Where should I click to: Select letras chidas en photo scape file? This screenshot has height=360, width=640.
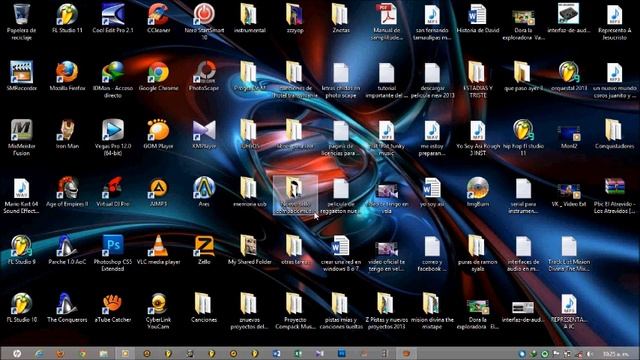coord(341,80)
